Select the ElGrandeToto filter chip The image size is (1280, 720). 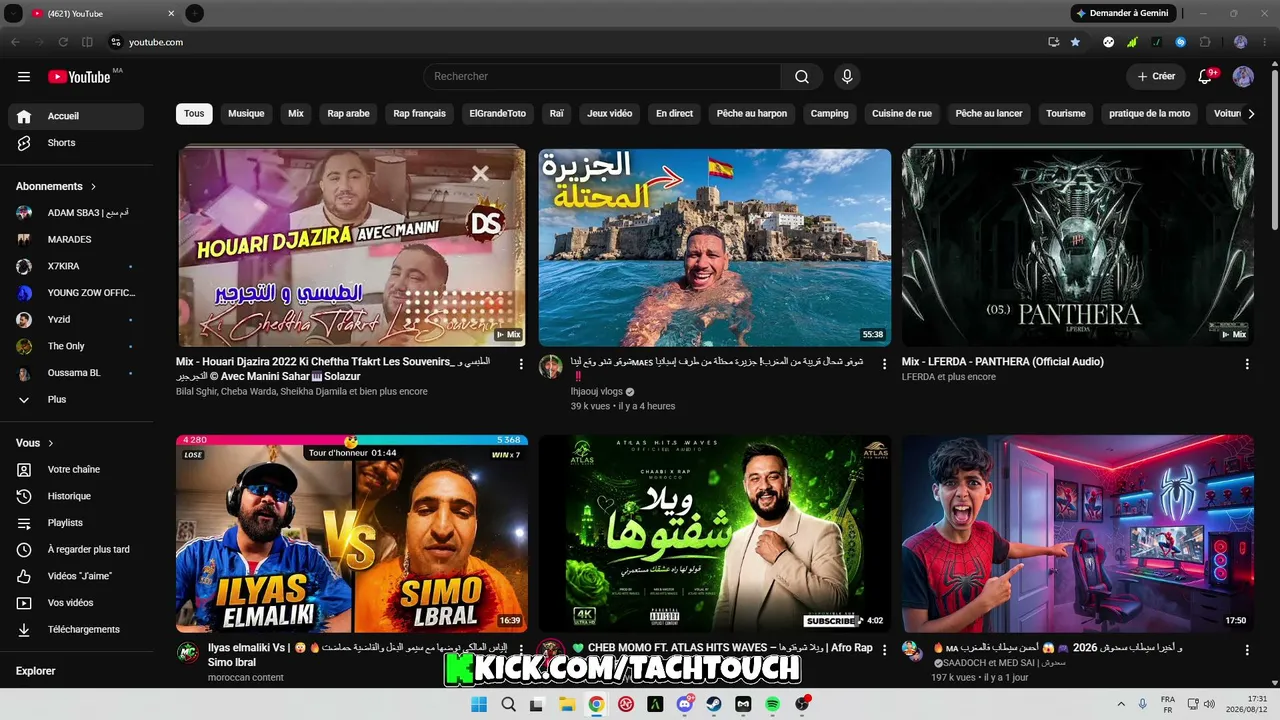pyautogui.click(x=498, y=114)
